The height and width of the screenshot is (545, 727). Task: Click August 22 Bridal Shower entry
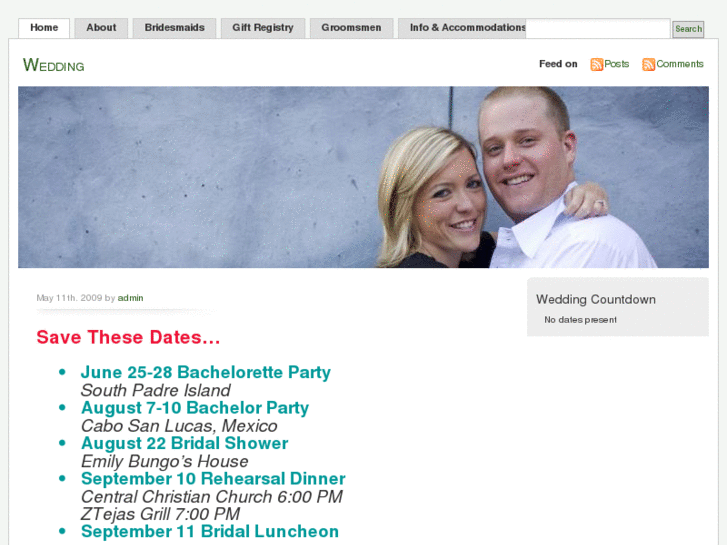(185, 443)
